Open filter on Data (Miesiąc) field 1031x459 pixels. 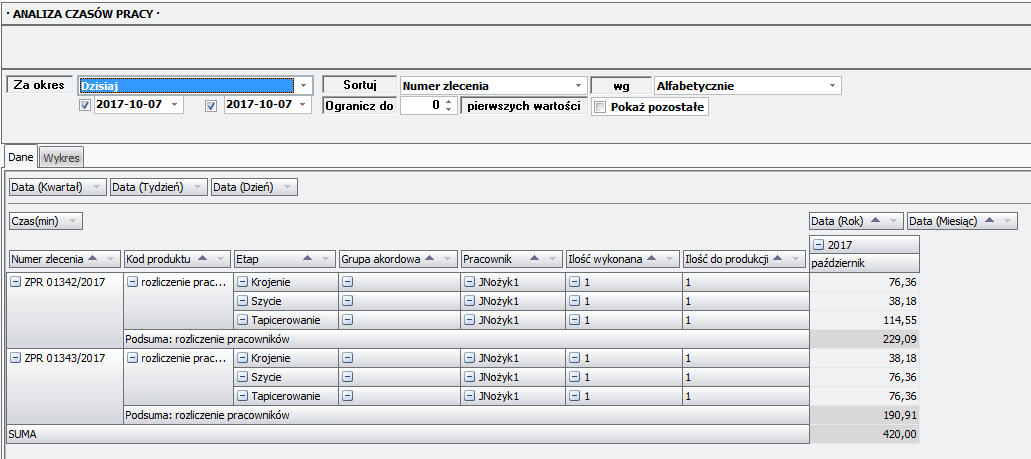(1007, 221)
